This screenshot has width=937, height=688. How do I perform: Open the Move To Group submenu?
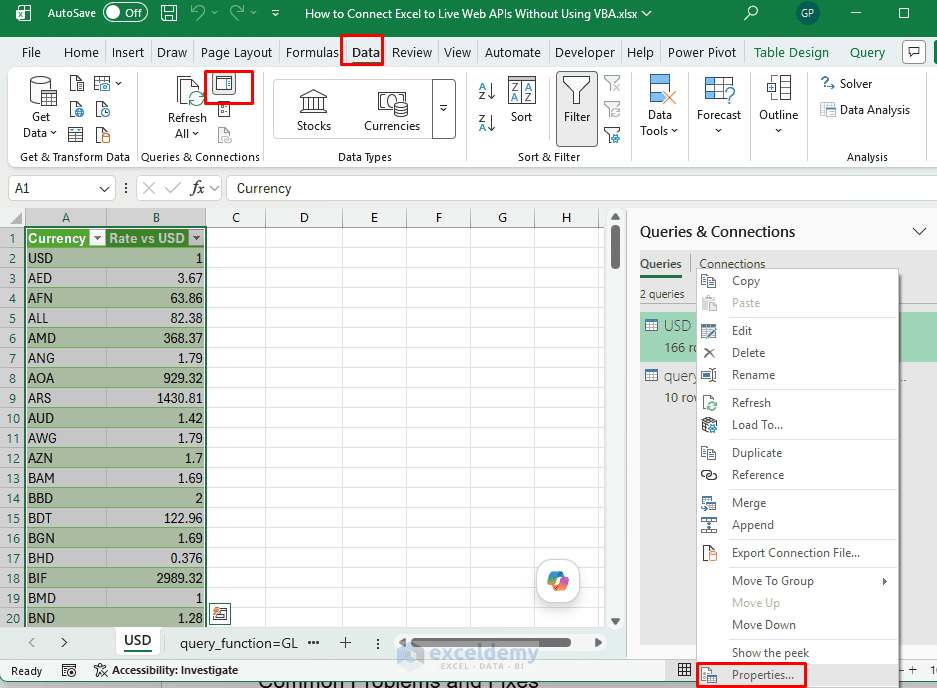tap(797, 581)
